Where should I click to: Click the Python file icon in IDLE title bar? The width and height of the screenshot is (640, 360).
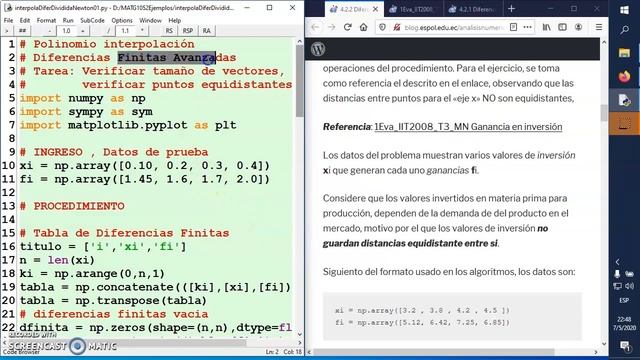[x=7, y=7]
